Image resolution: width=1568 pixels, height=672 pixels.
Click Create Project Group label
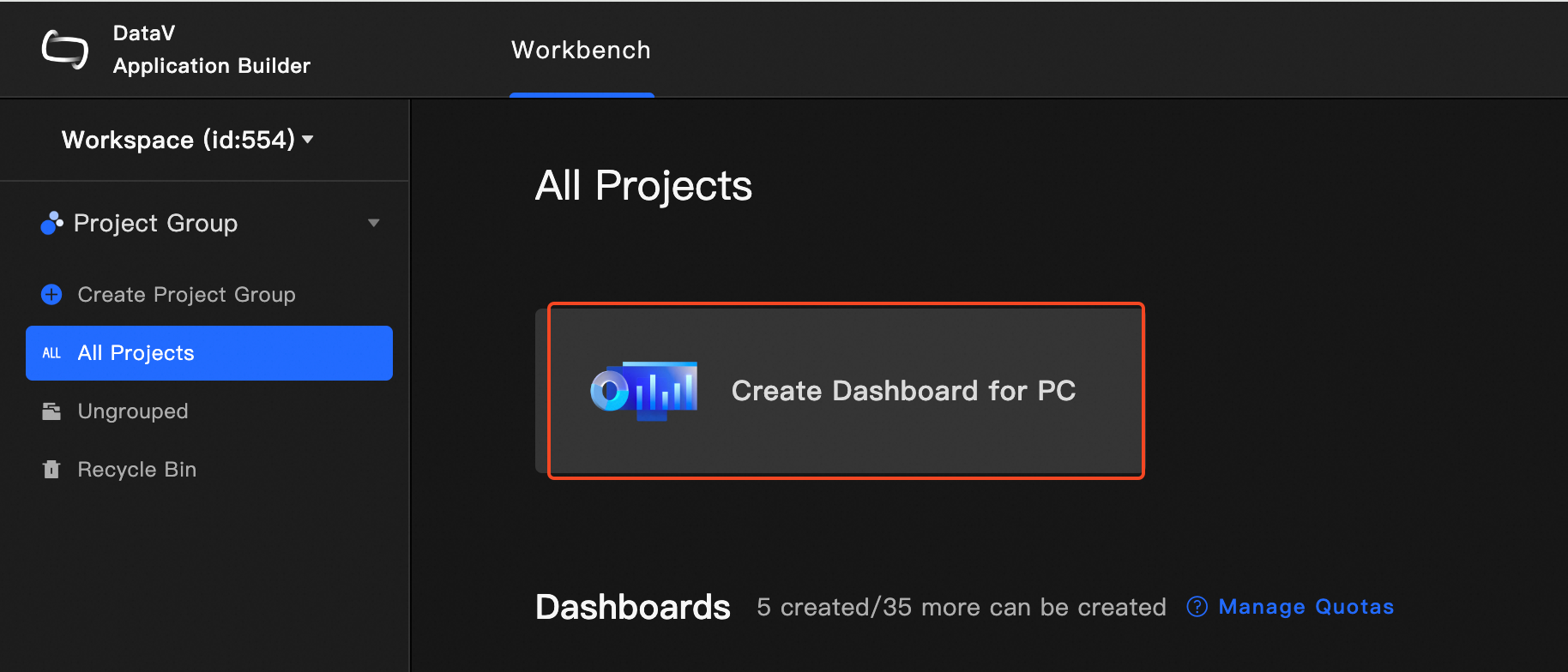coord(186,295)
